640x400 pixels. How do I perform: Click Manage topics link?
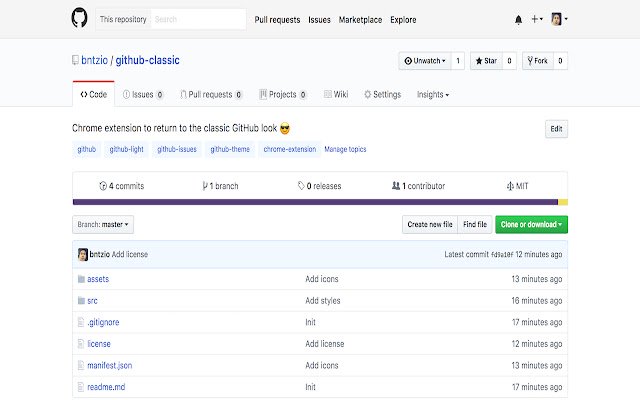pos(345,149)
